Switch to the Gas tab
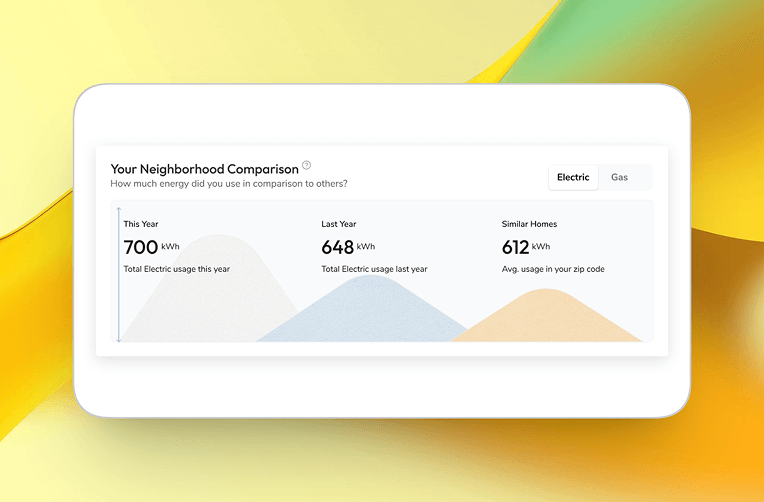 click(x=620, y=177)
